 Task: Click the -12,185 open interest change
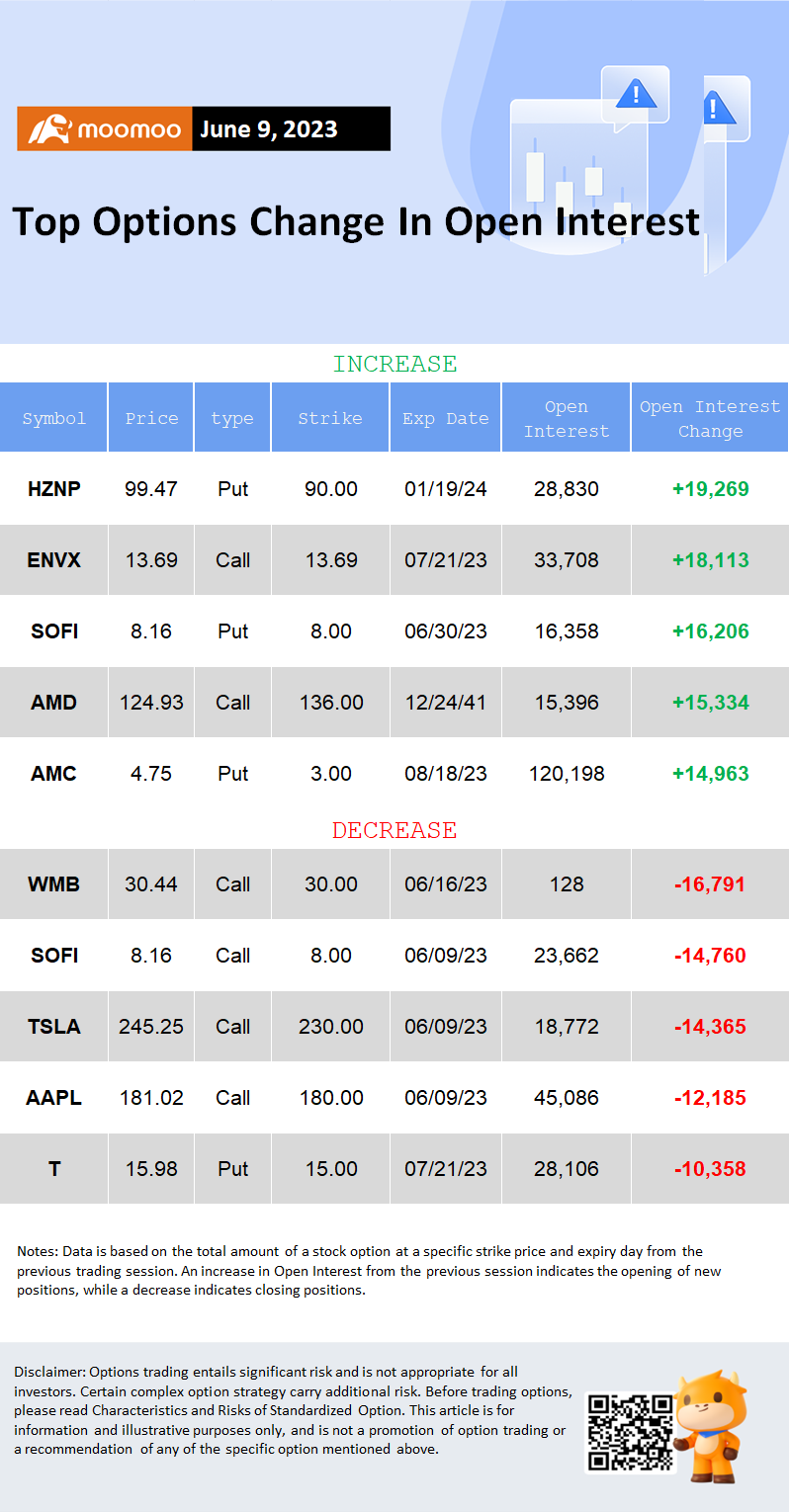(710, 1098)
